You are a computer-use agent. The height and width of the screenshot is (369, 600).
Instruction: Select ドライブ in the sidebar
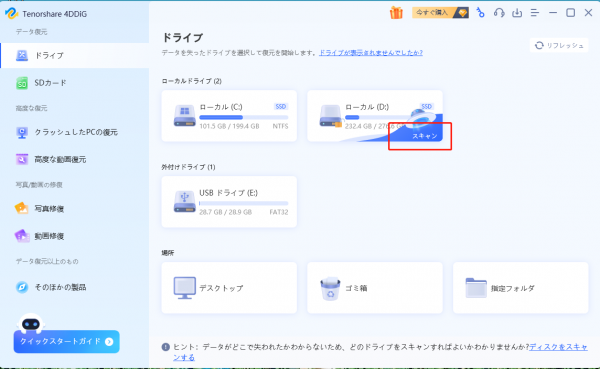tap(75, 56)
